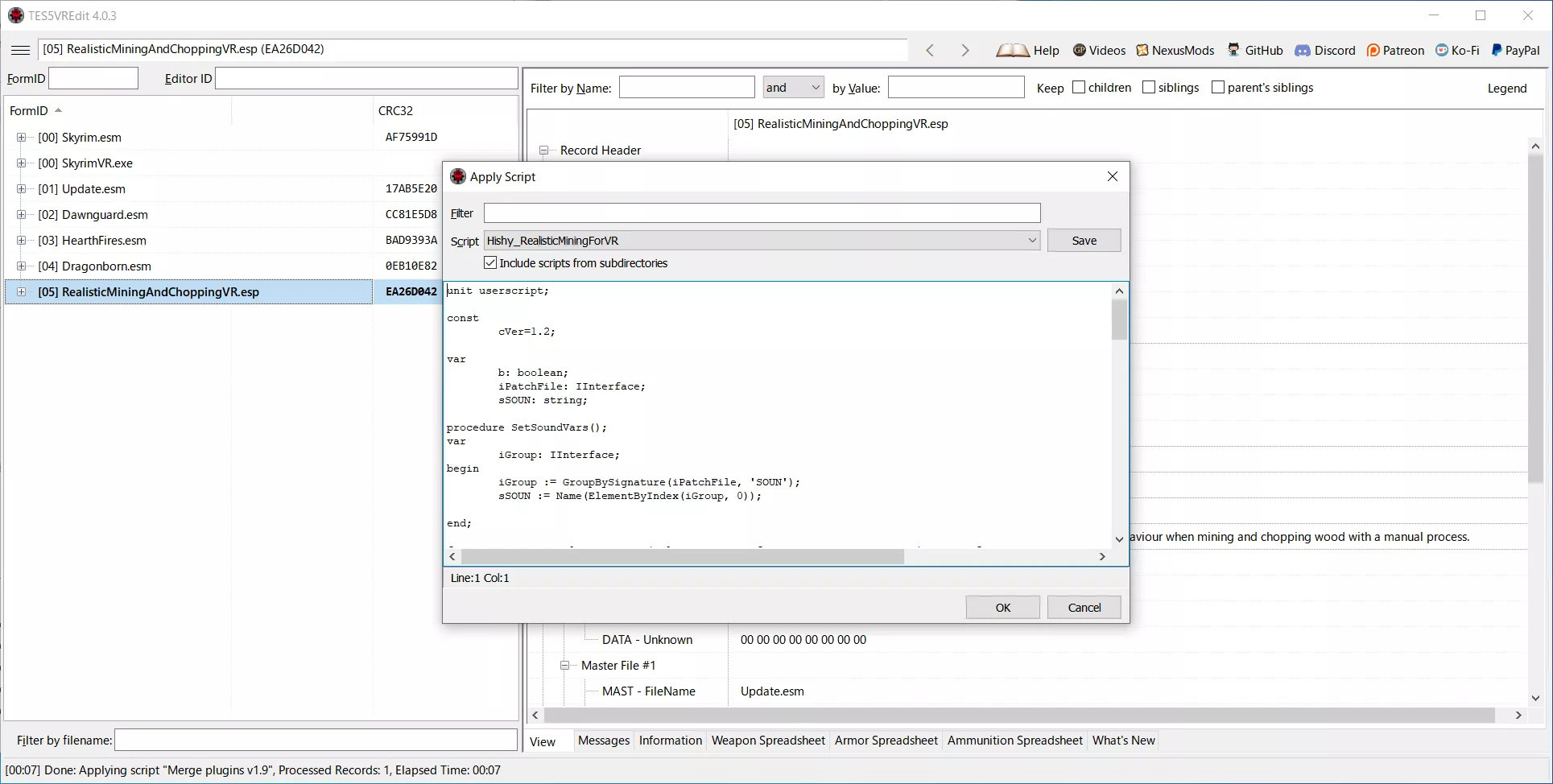Open Ko-Fi link
Viewport: 1553px width, 784px height.
click(x=1457, y=50)
